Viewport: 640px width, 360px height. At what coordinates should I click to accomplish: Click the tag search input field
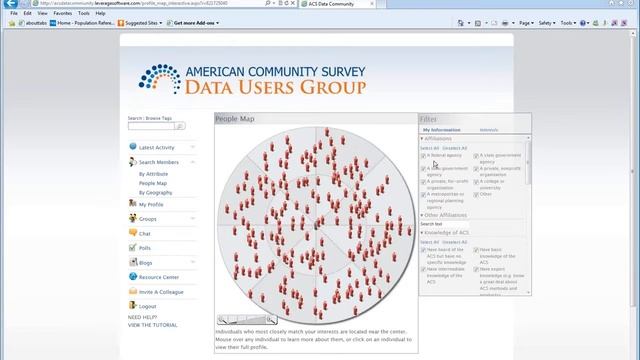click(151, 126)
